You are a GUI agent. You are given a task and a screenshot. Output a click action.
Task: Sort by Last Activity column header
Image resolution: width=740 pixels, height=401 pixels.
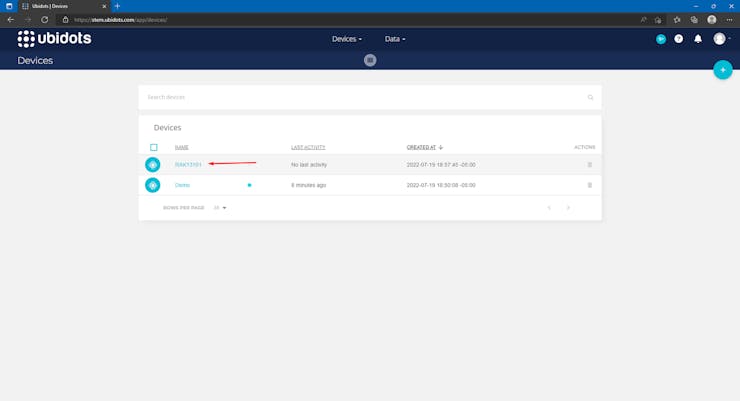(308, 147)
